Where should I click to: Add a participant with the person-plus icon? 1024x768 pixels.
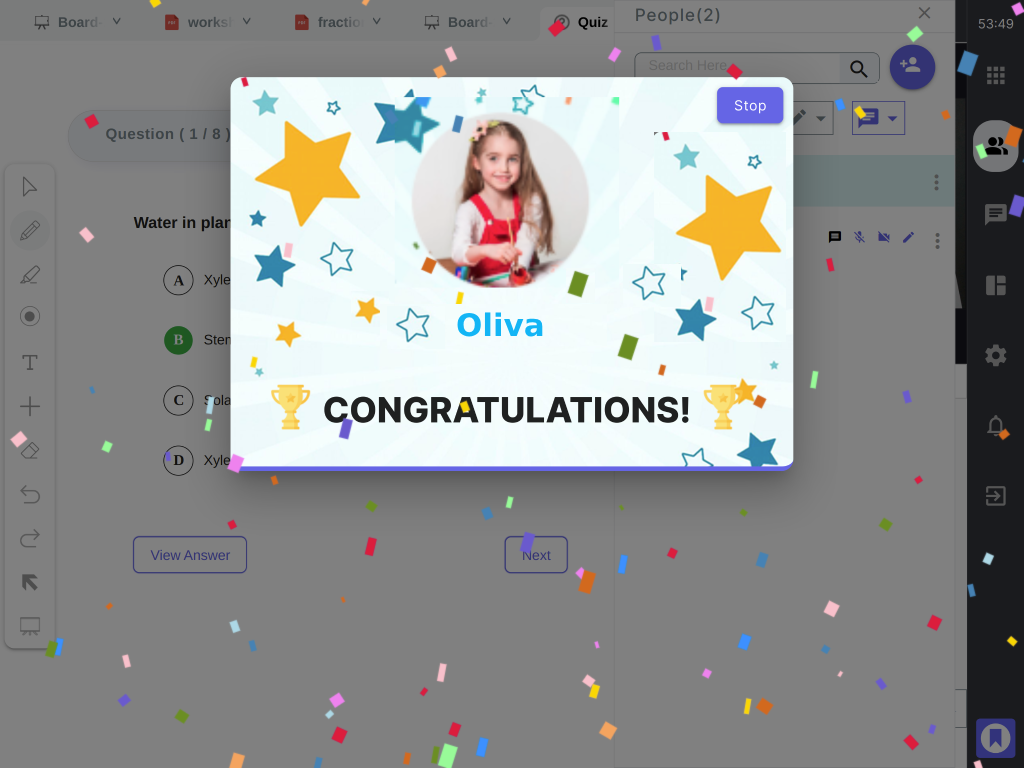[x=912, y=67]
